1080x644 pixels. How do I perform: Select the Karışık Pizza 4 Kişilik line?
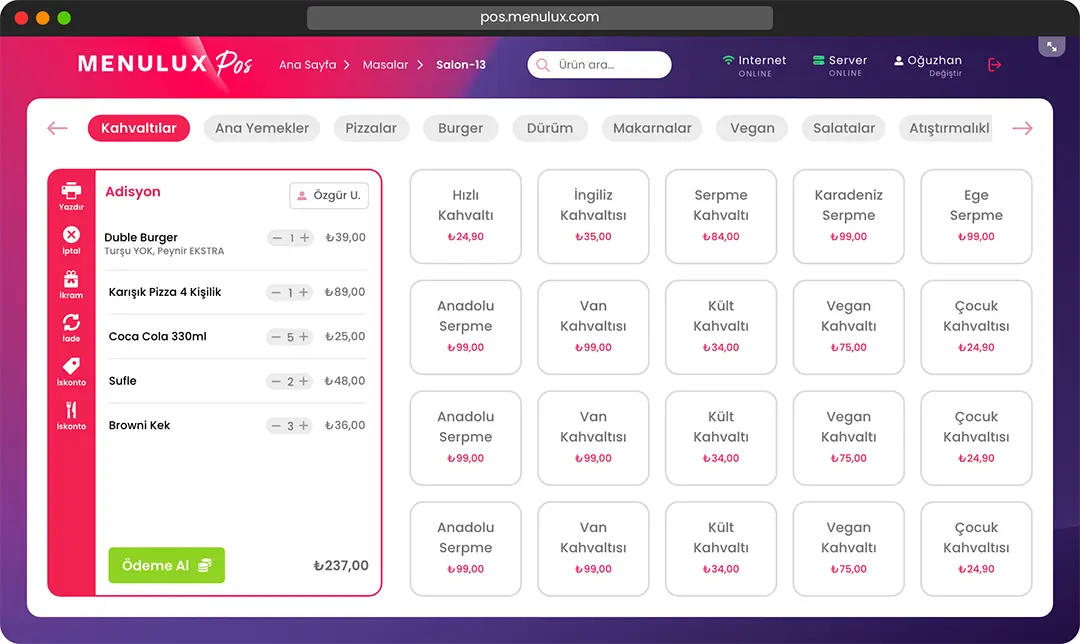235,292
